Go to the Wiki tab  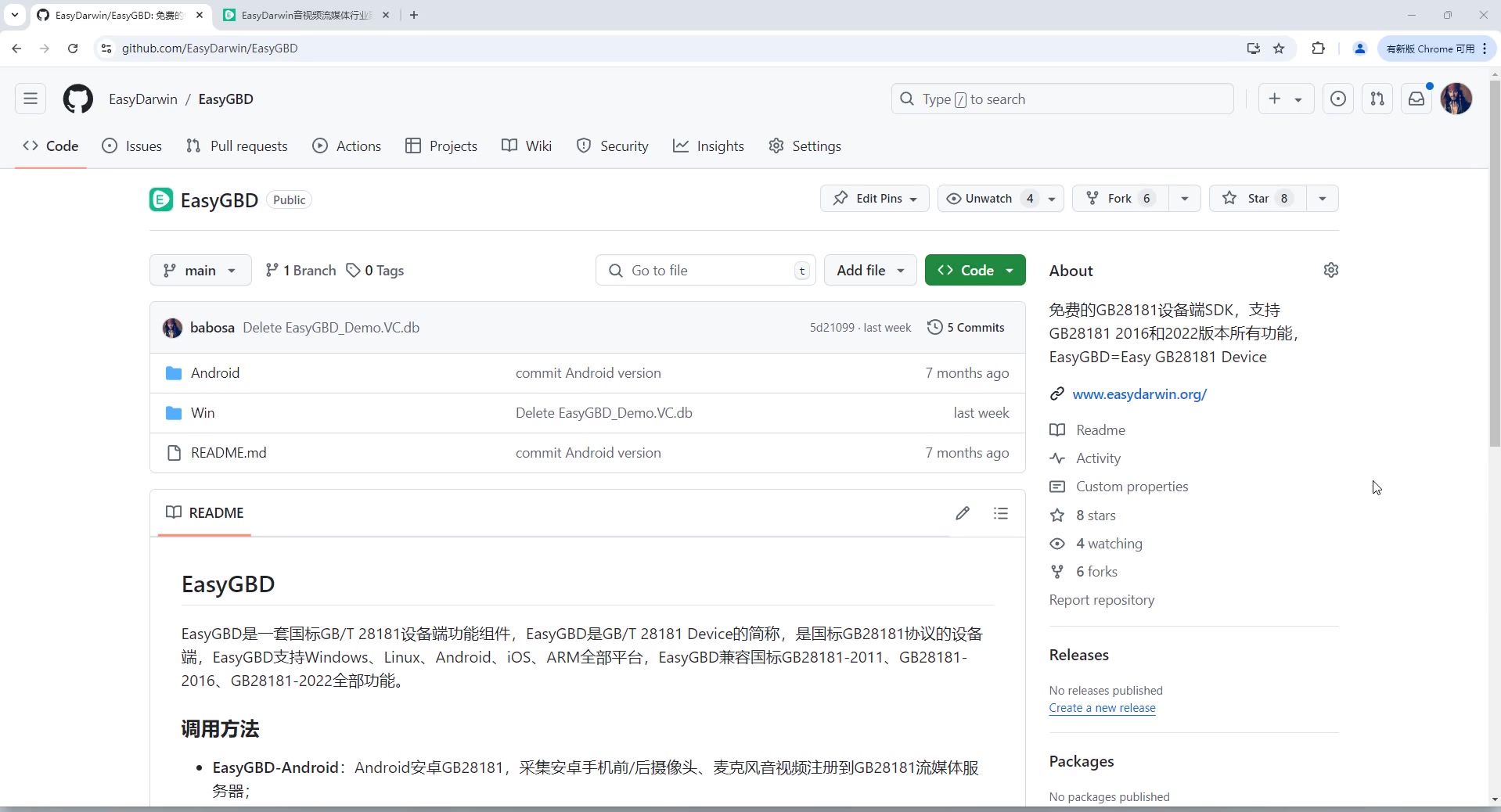pyautogui.click(x=527, y=146)
